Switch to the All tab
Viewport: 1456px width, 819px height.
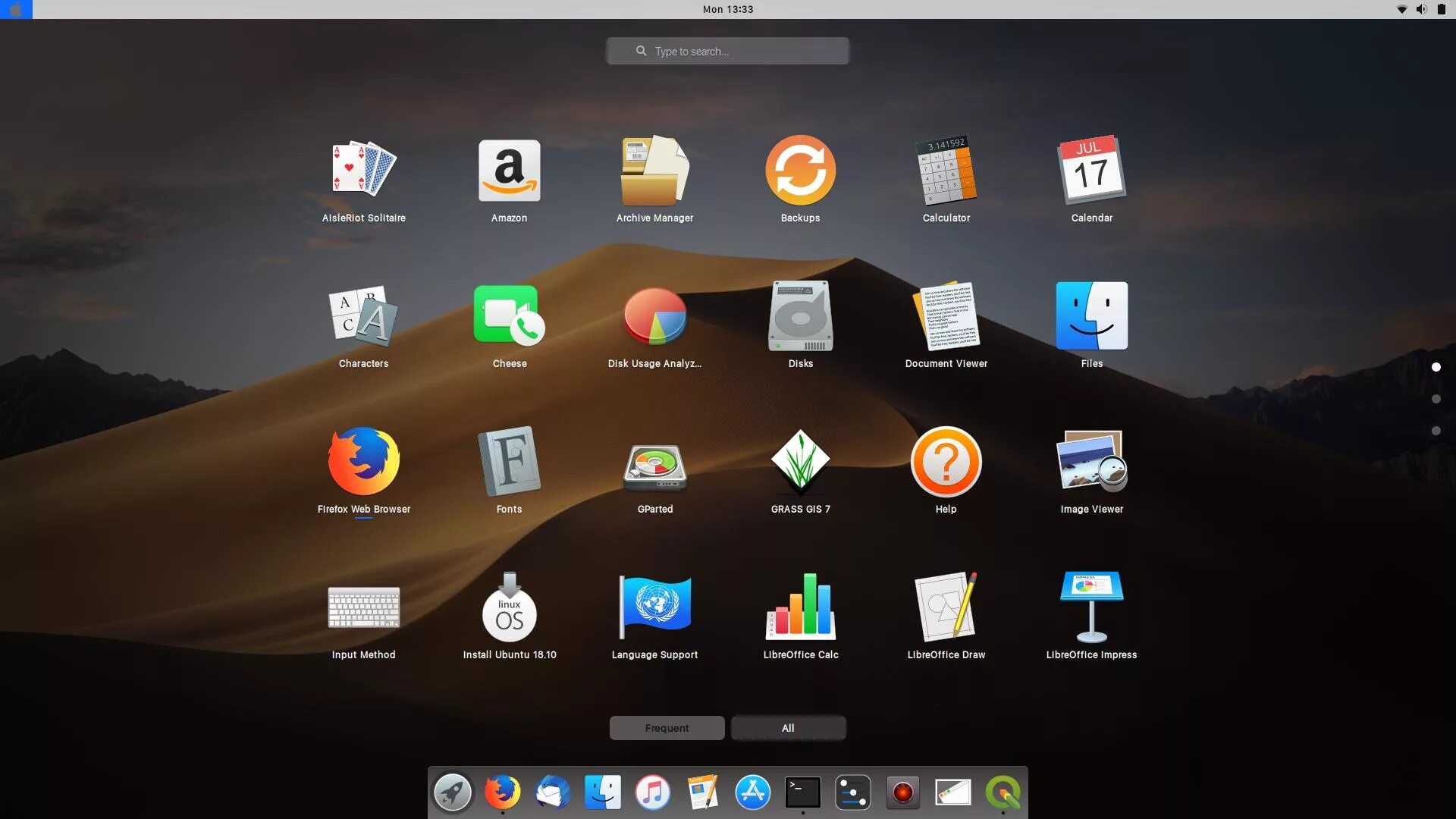(x=788, y=728)
